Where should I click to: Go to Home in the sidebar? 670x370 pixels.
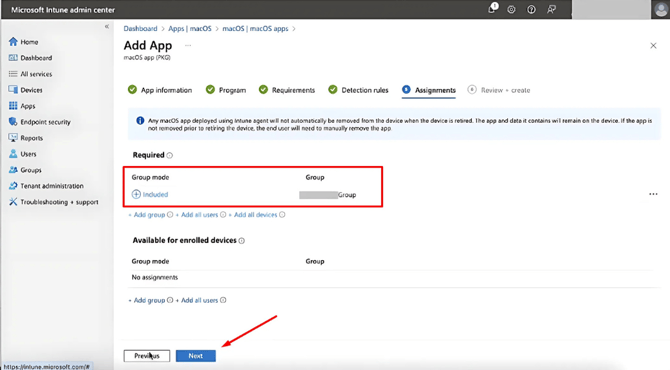pos(29,42)
